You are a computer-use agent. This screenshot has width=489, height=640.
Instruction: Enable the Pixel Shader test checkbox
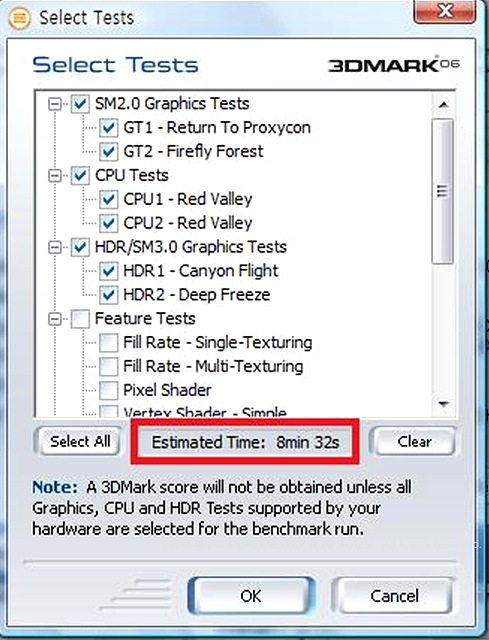[x=109, y=390]
